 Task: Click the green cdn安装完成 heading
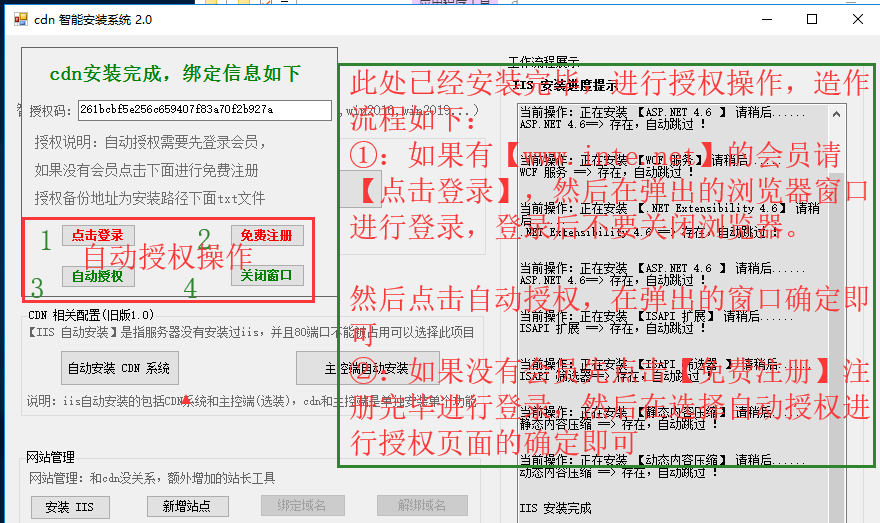pyautogui.click(x=175, y=74)
